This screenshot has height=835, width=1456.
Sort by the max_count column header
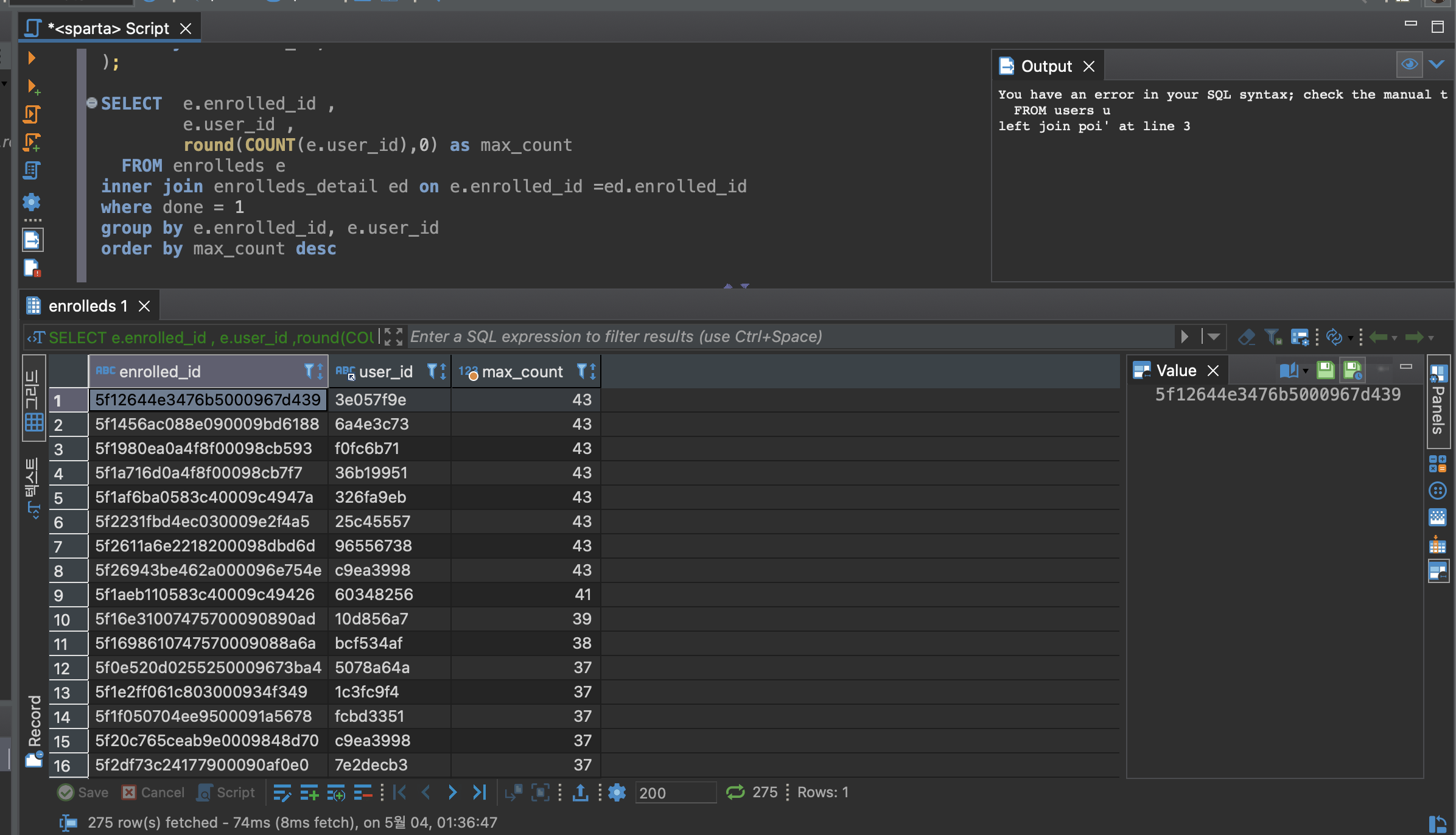(522, 371)
